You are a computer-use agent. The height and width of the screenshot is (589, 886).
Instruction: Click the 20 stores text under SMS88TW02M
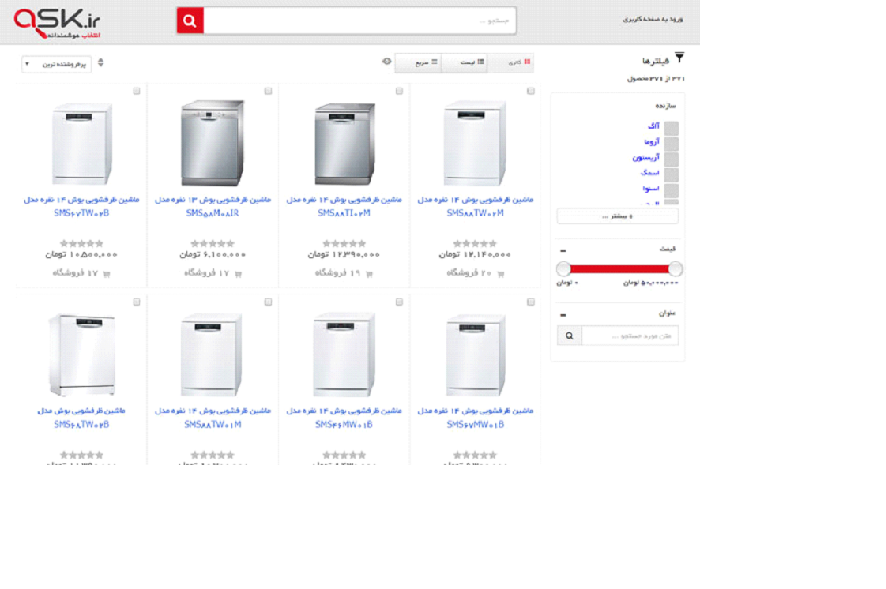(469, 274)
